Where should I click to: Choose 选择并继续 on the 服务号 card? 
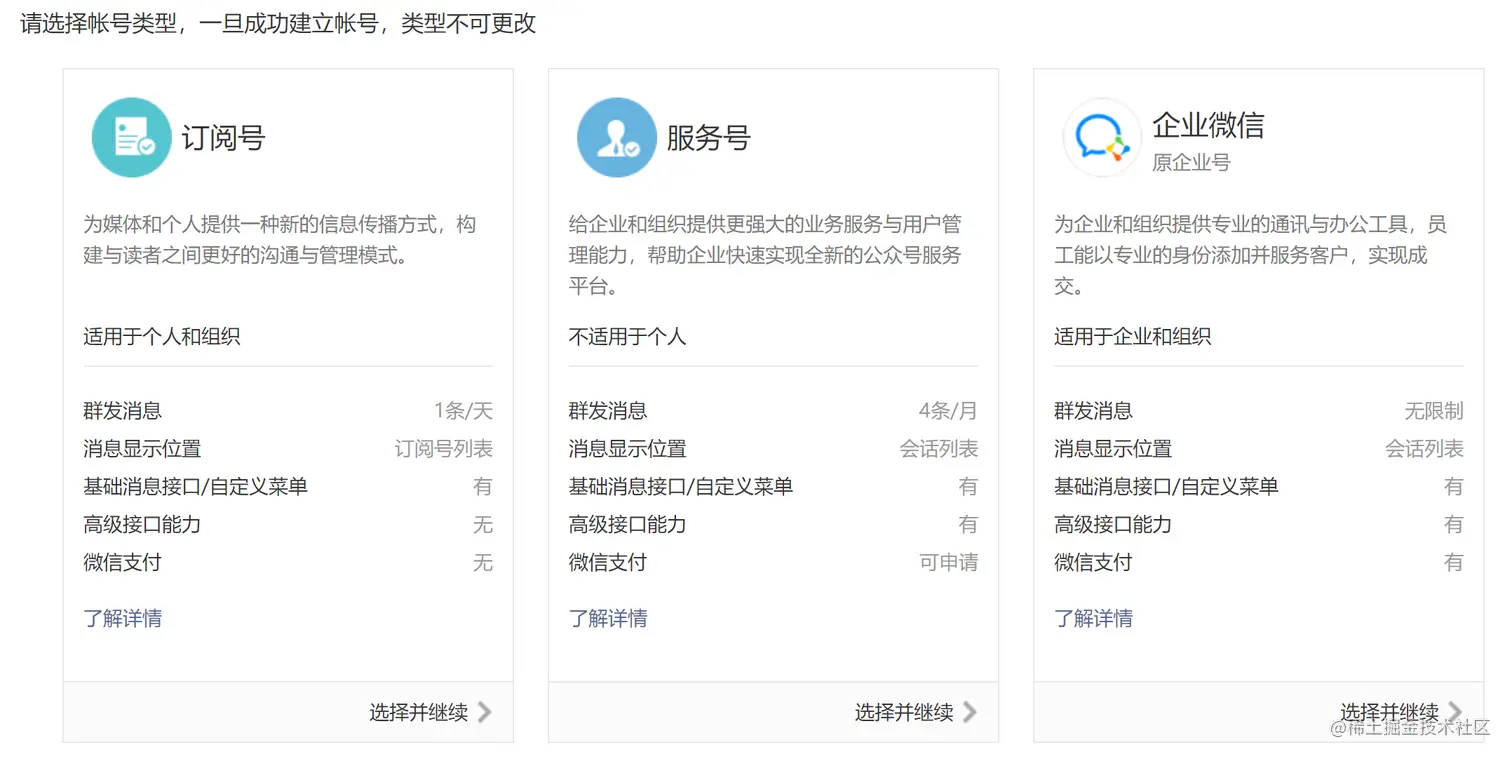click(x=915, y=712)
